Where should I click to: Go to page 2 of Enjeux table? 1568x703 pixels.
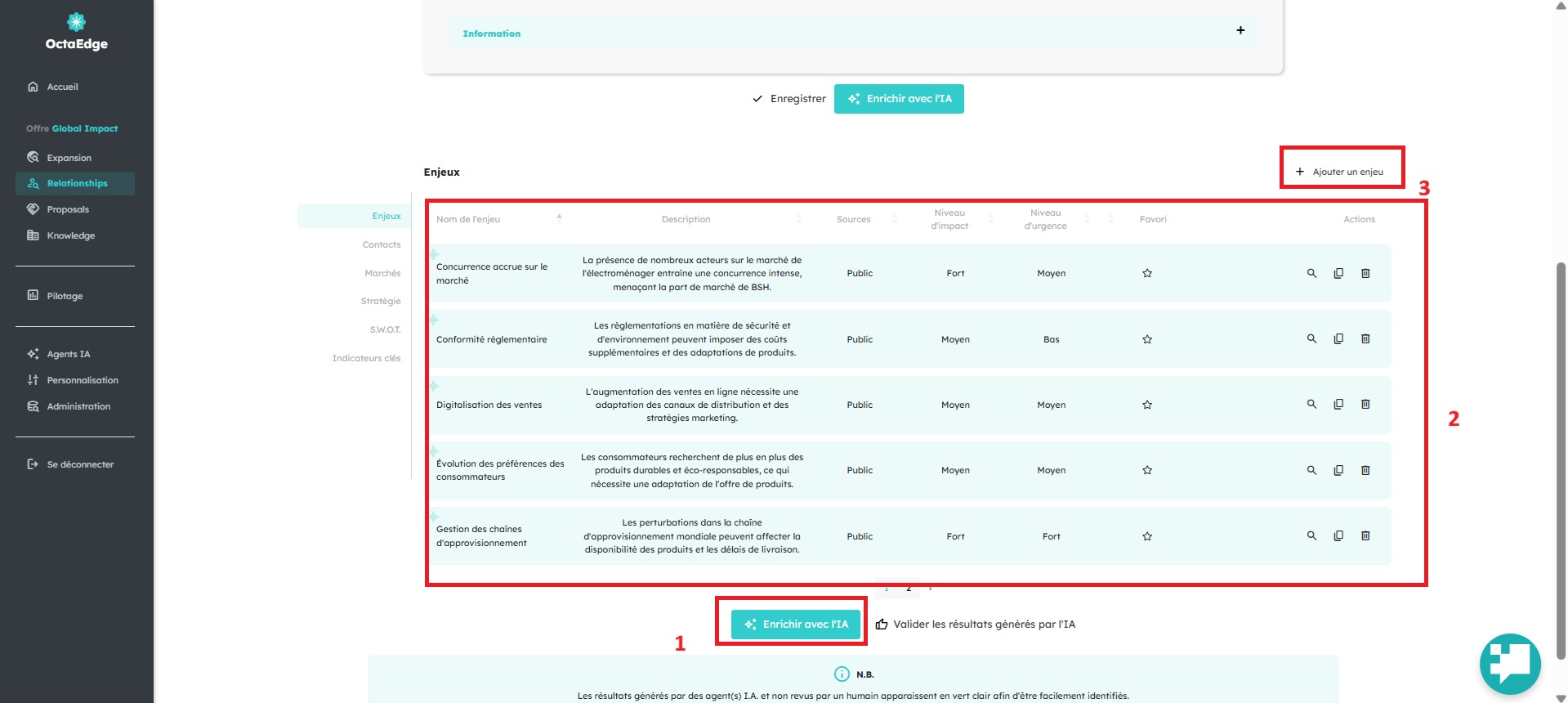tap(909, 588)
